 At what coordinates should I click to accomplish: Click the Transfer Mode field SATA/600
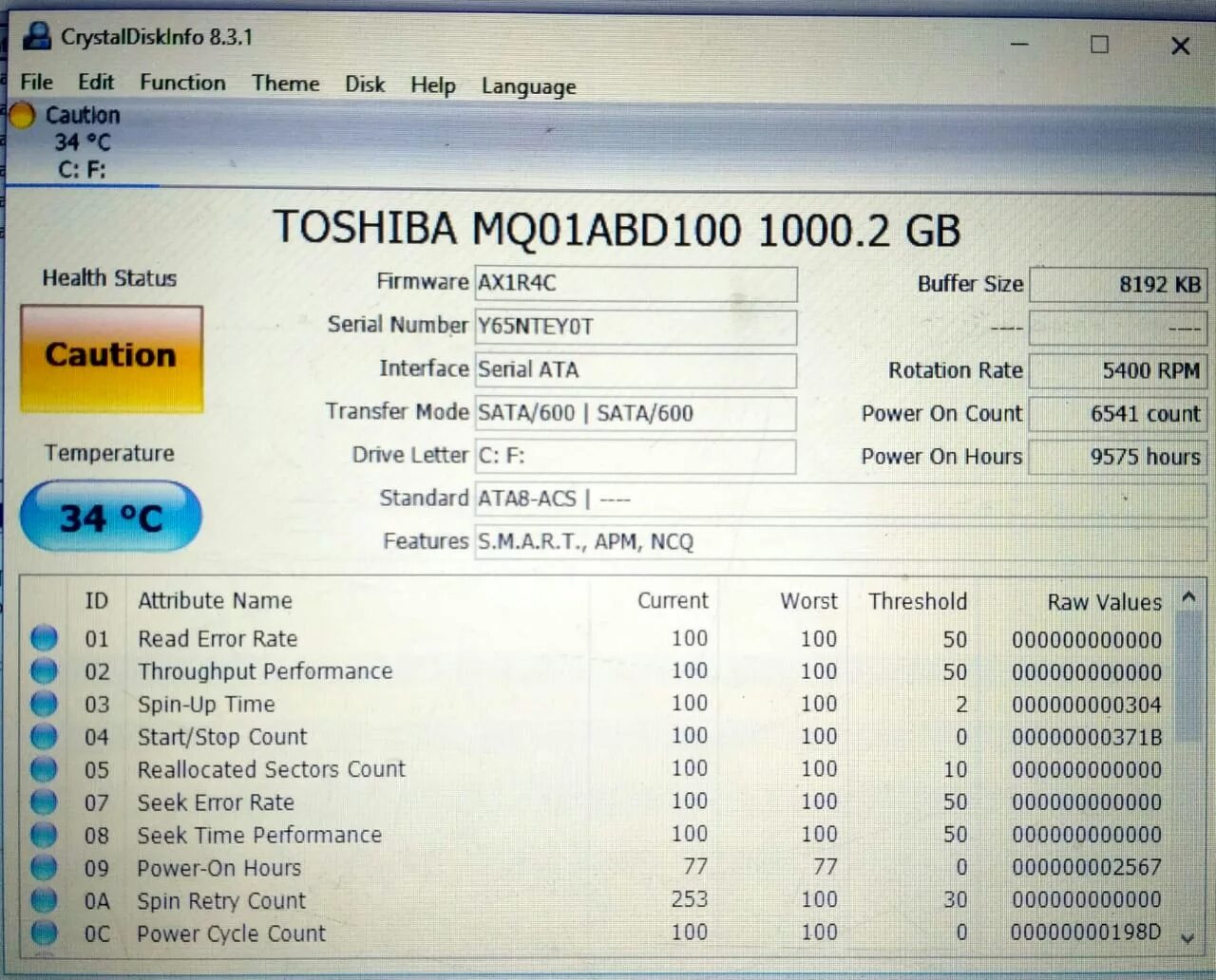[x=636, y=413]
